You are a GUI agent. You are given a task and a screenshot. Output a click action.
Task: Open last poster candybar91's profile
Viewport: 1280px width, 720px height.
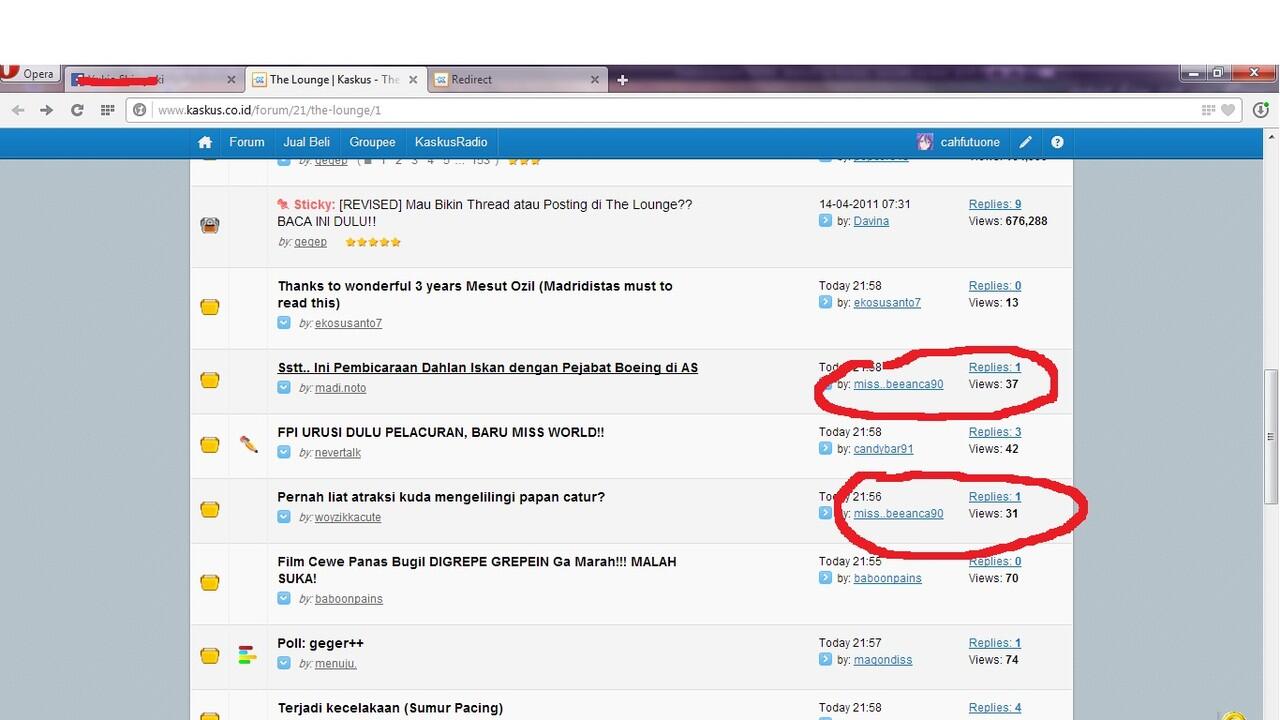(883, 449)
